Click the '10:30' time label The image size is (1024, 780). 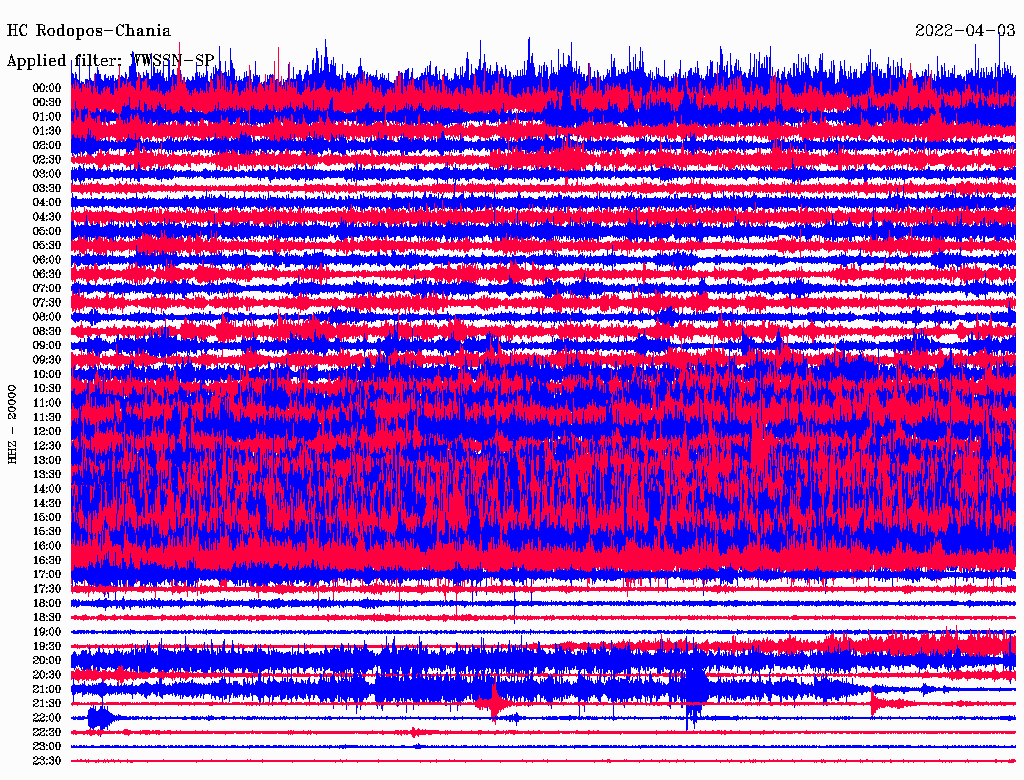[x=47, y=389]
